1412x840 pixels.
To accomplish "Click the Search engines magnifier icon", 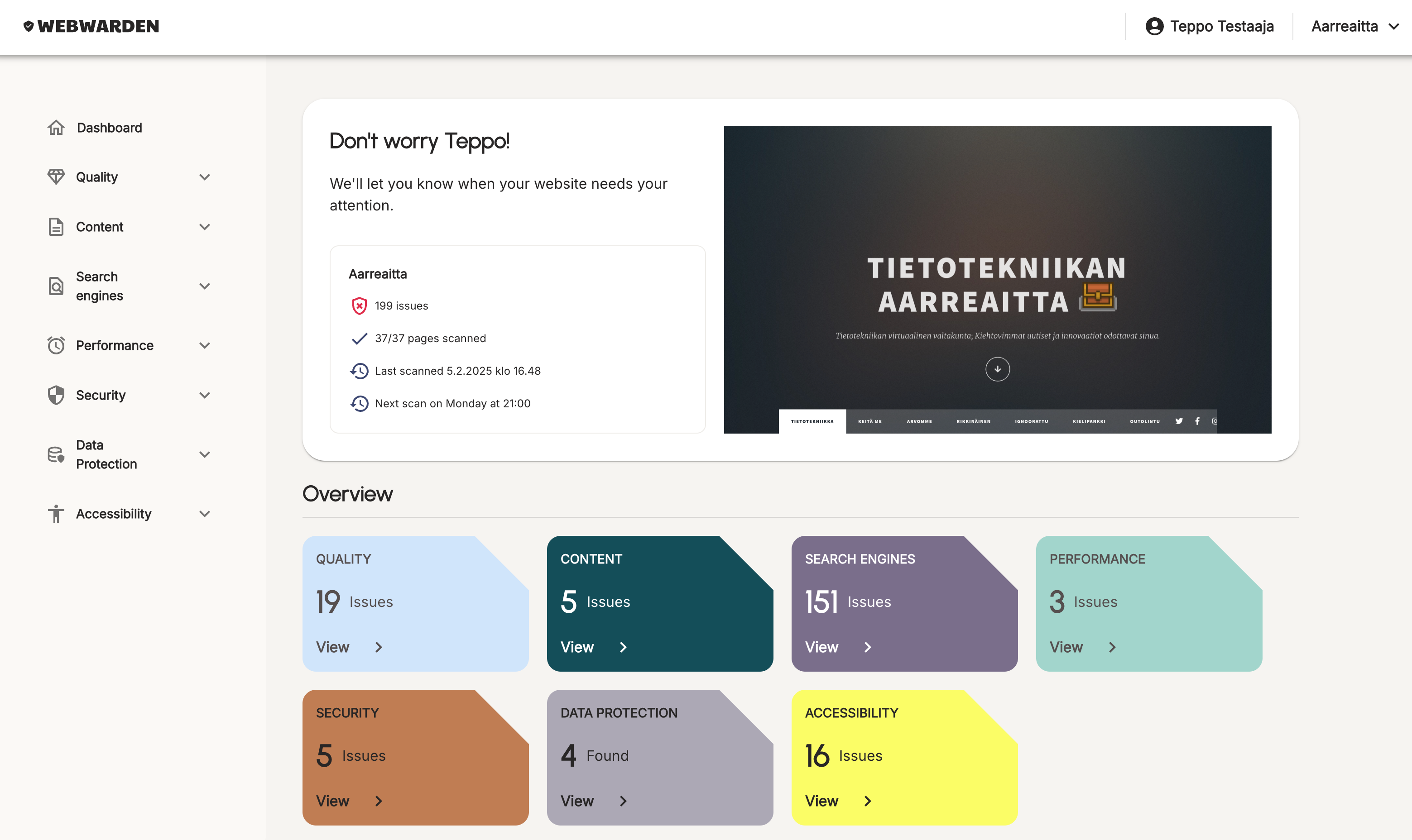I will pyautogui.click(x=56, y=286).
